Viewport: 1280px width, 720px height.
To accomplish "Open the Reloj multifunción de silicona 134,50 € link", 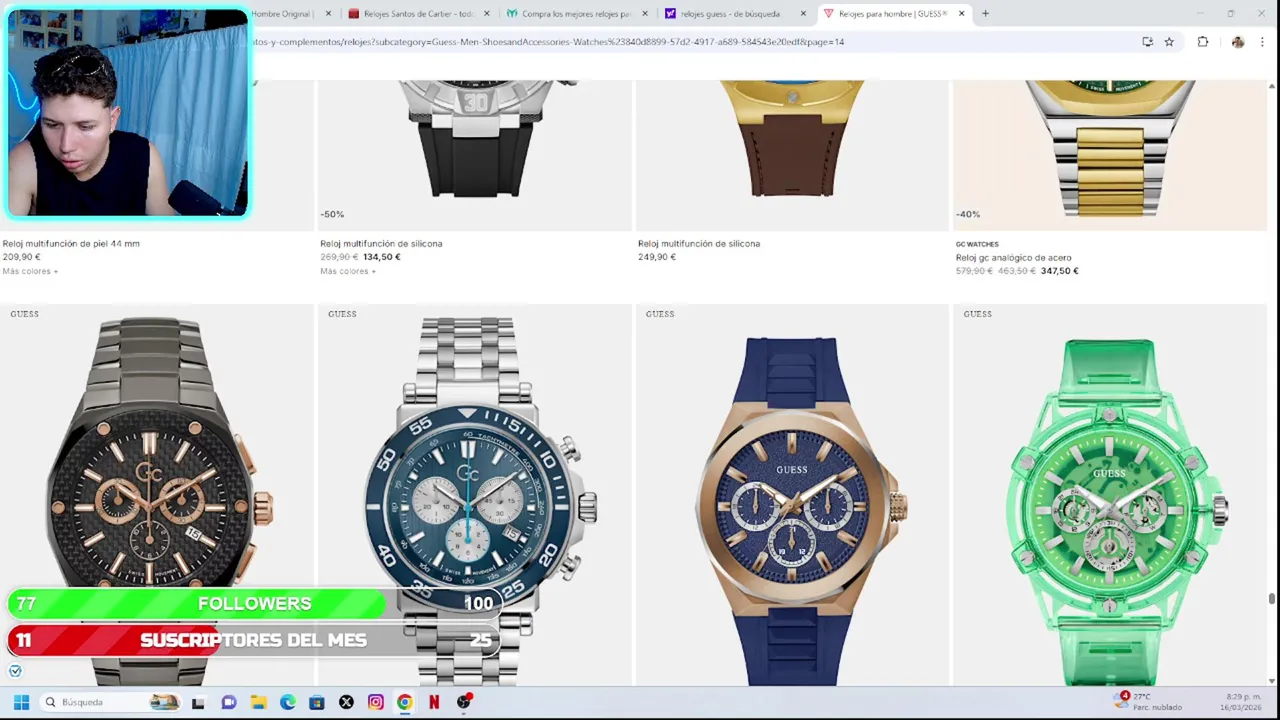I will 381,243.
